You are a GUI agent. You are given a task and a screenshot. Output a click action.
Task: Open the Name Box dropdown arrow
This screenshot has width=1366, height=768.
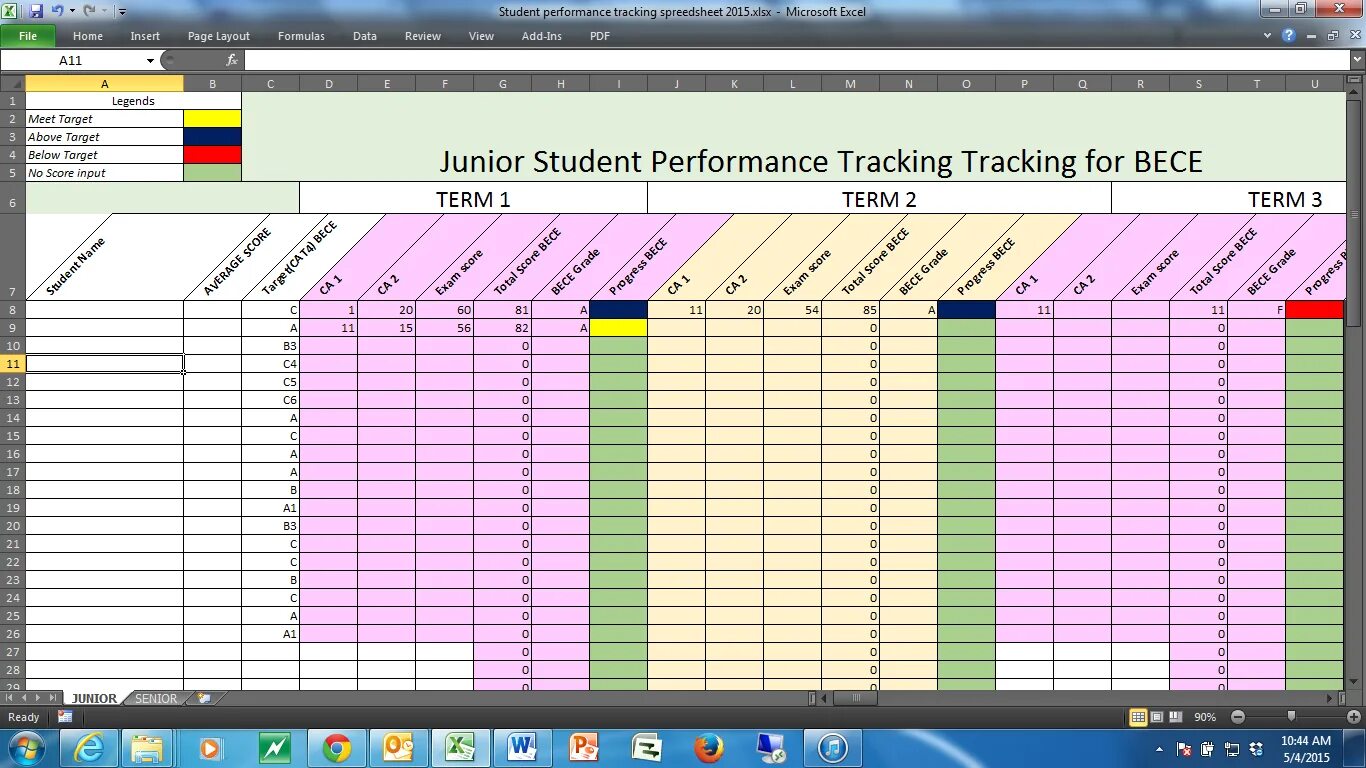tap(150, 61)
